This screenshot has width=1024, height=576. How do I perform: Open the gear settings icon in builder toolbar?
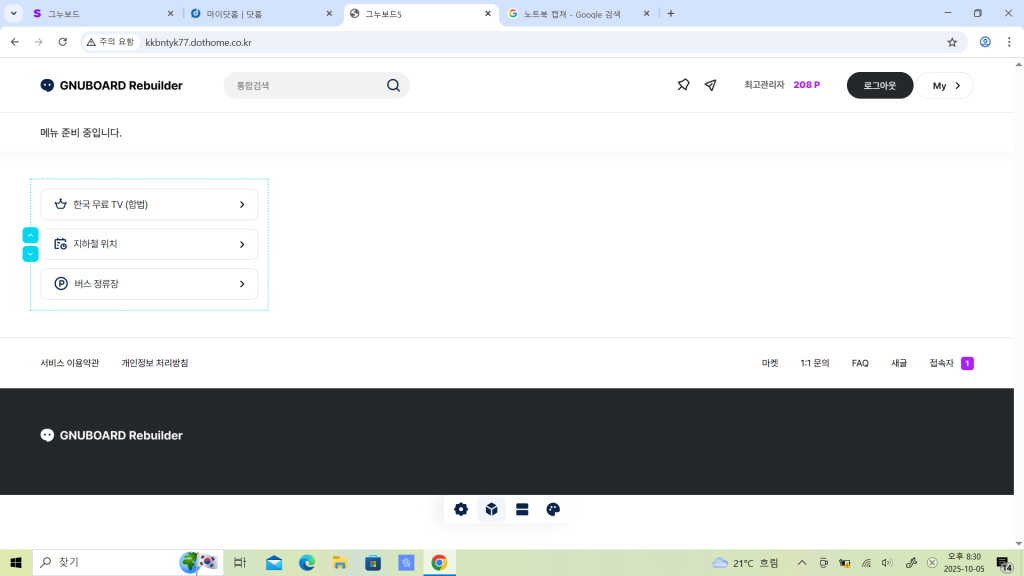coord(461,509)
